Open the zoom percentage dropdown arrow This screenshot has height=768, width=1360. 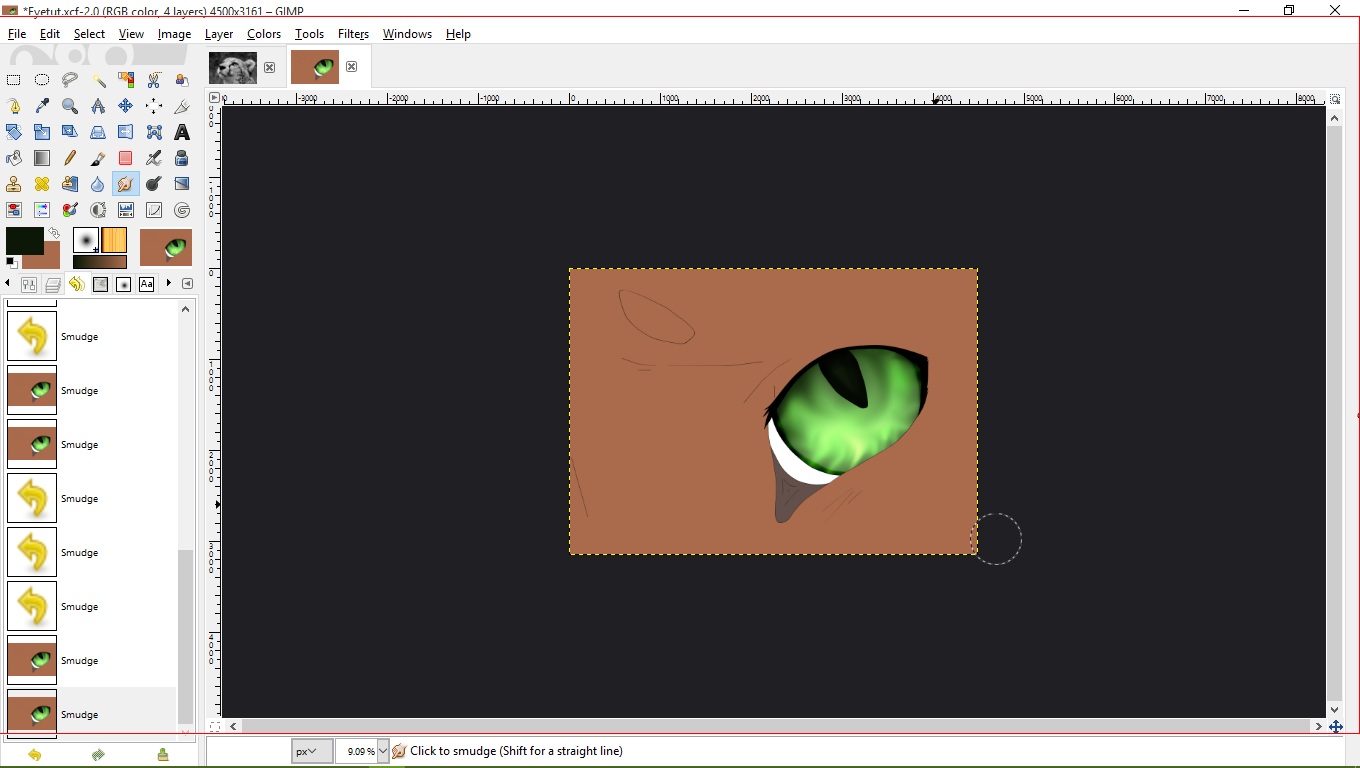[x=383, y=751]
